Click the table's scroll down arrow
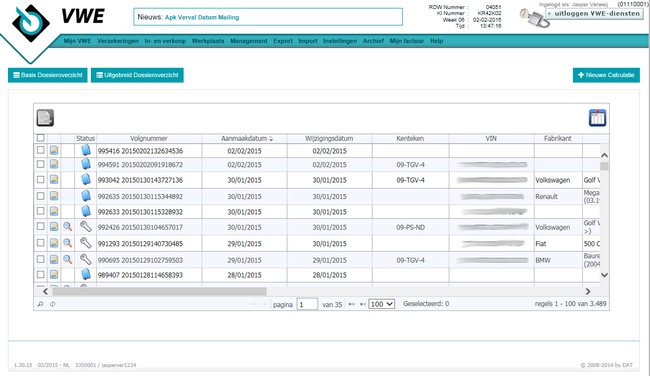The image size is (650, 376). [x=604, y=275]
